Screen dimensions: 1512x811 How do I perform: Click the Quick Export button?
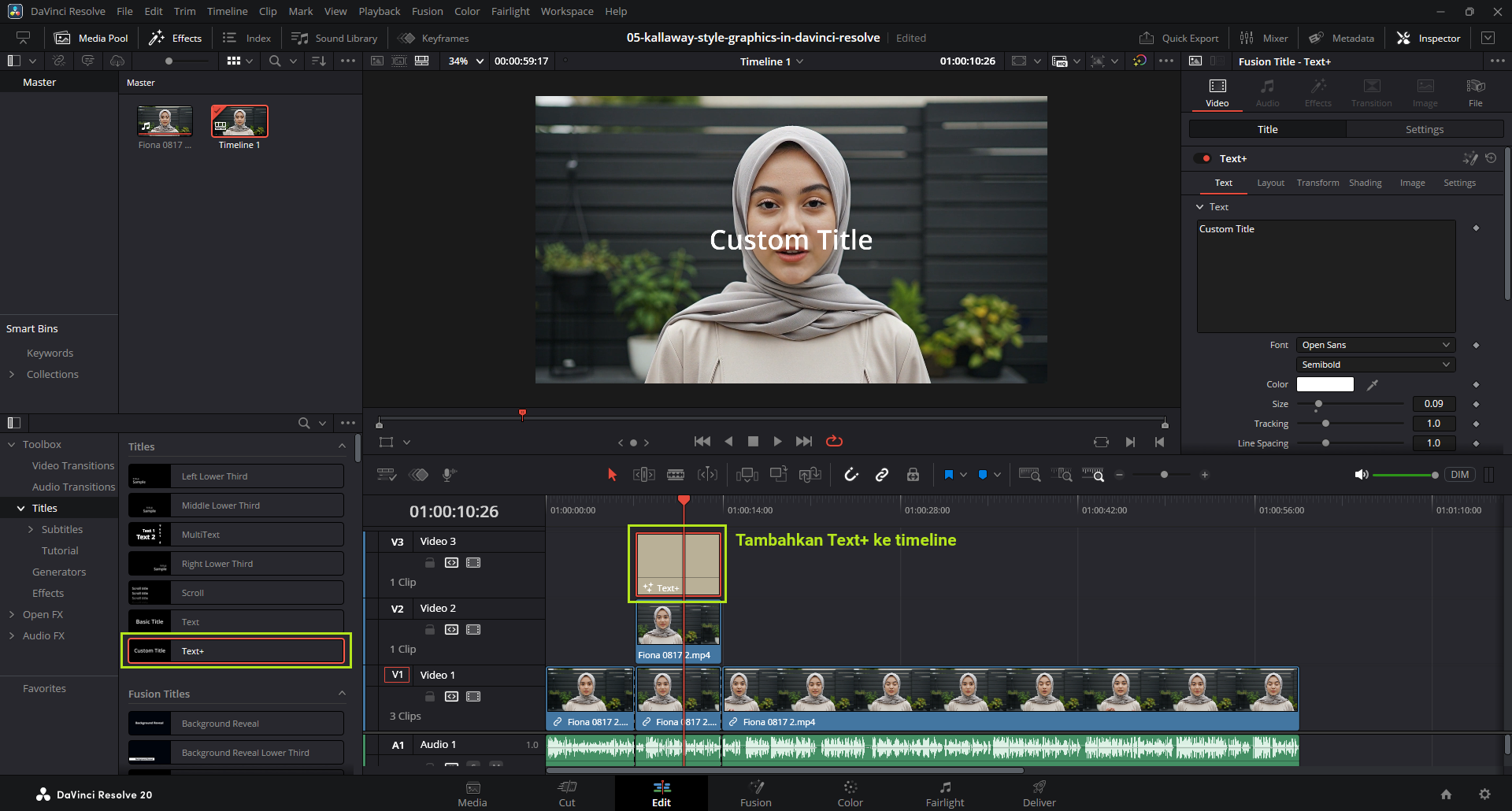[1179, 38]
